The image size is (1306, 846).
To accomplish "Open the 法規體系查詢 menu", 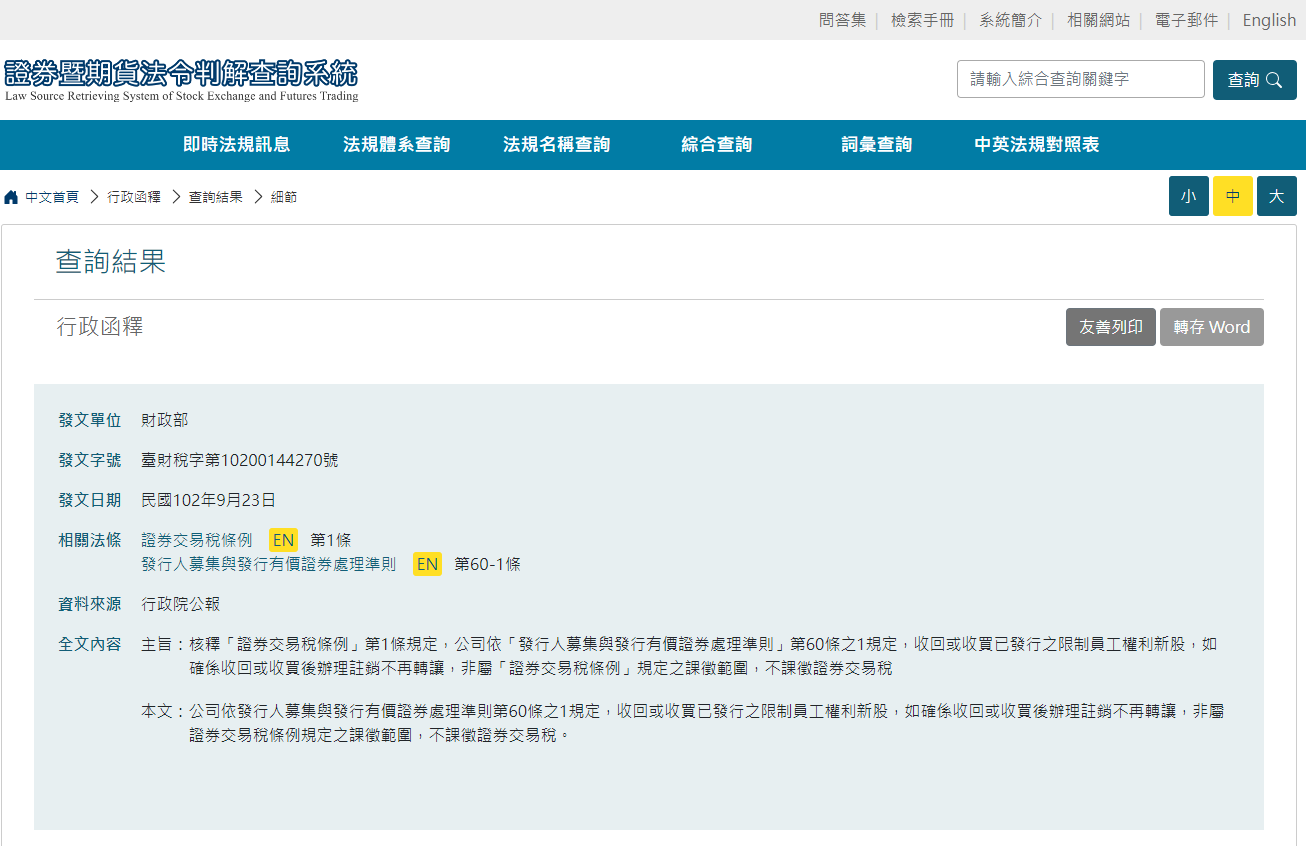I will pos(397,145).
